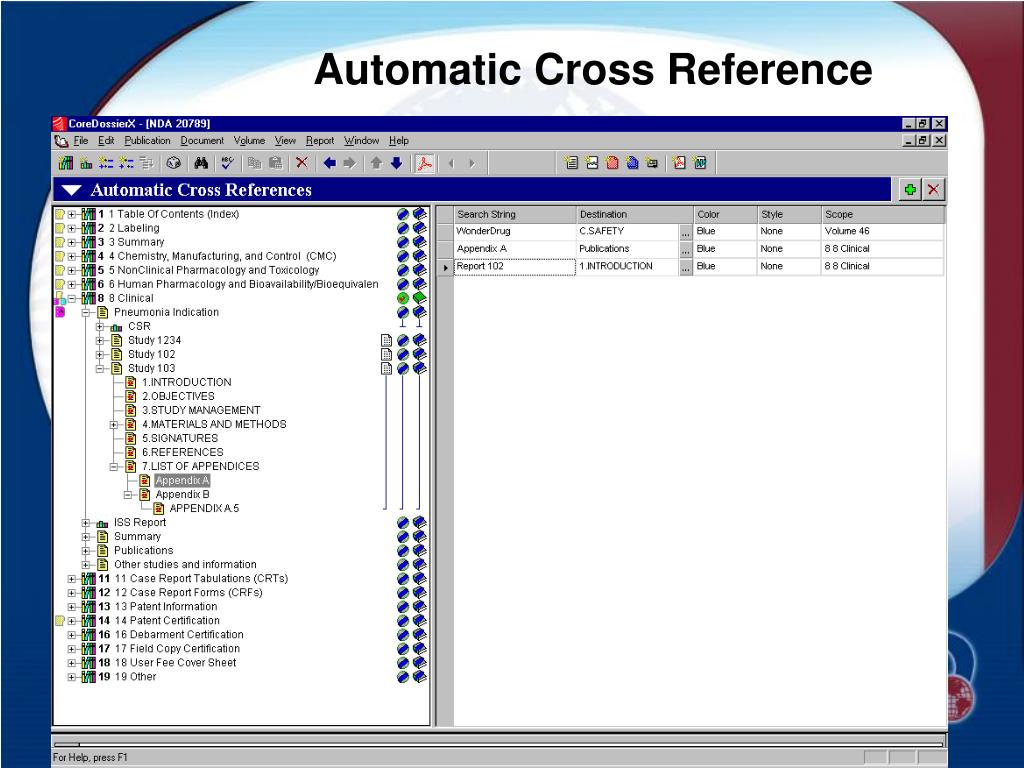Click the ellipsis button beside C.SAFETY destination

685,232
